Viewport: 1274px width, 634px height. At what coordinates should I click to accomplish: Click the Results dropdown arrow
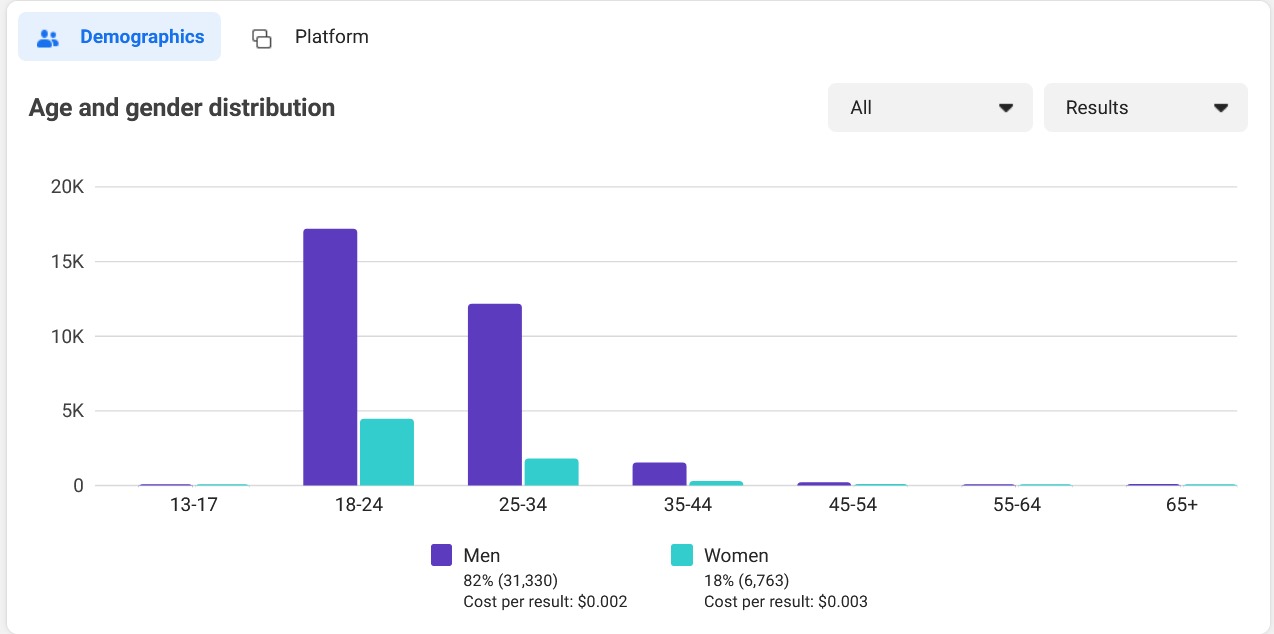click(x=1221, y=108)
